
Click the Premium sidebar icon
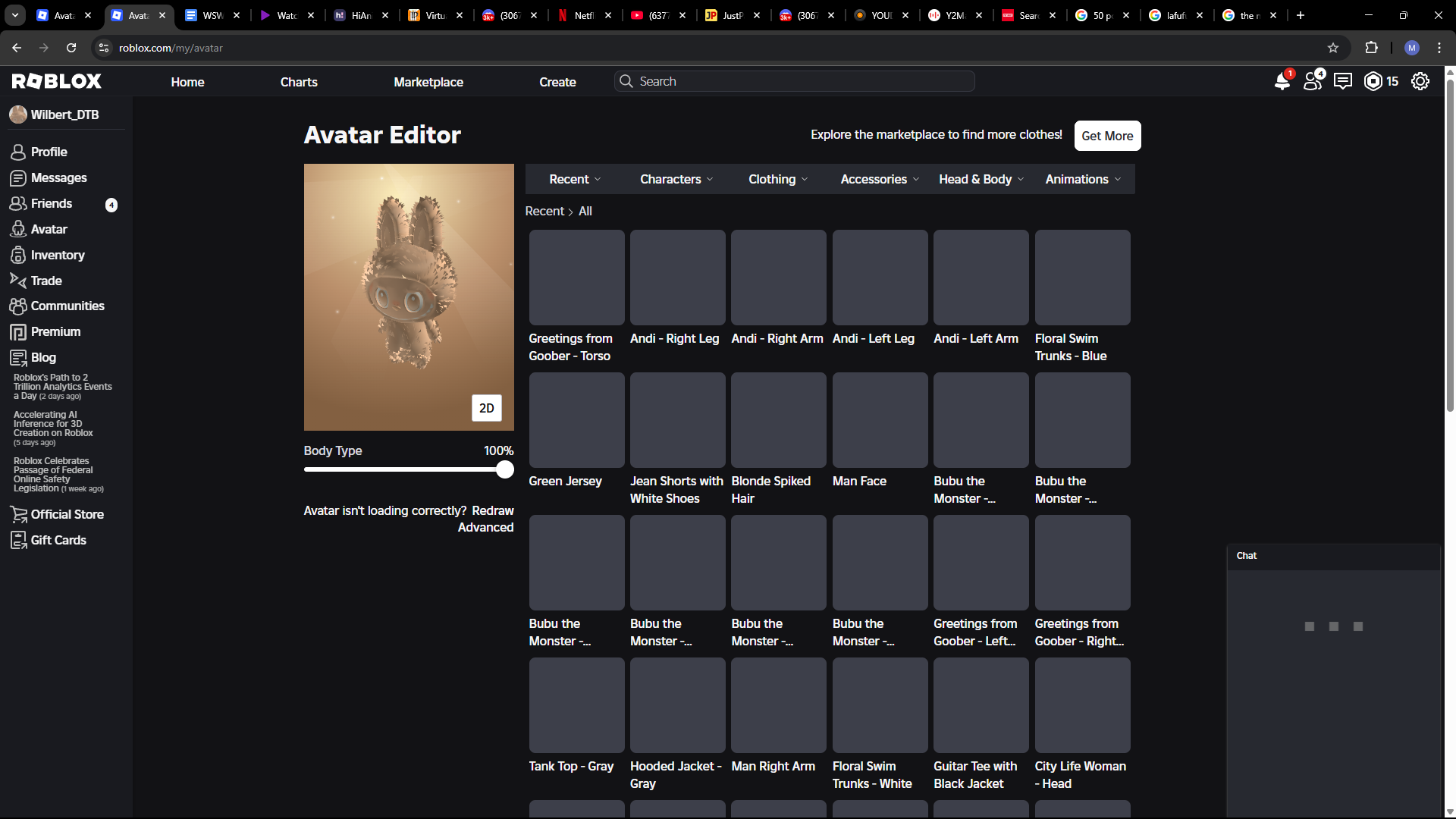coord(18,332)
